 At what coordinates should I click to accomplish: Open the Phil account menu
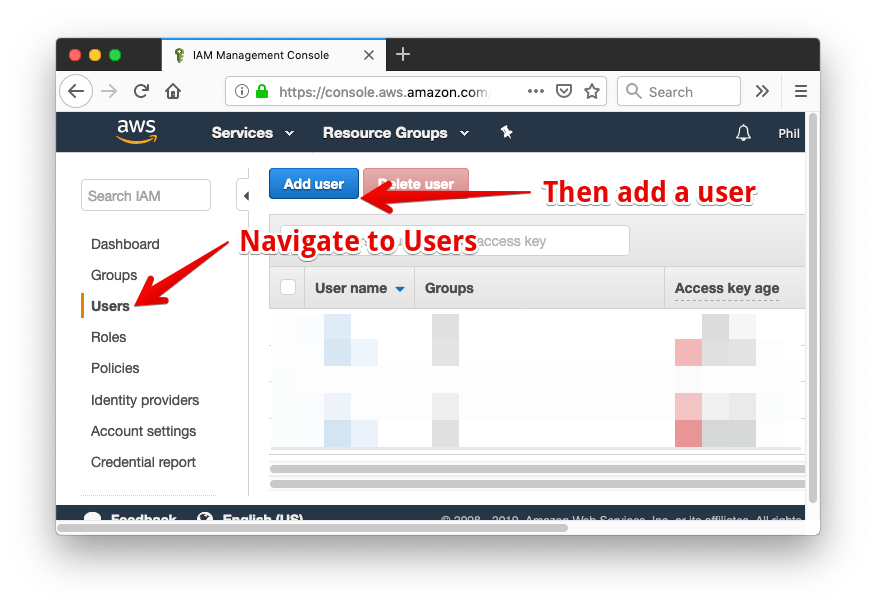(789, 134)
